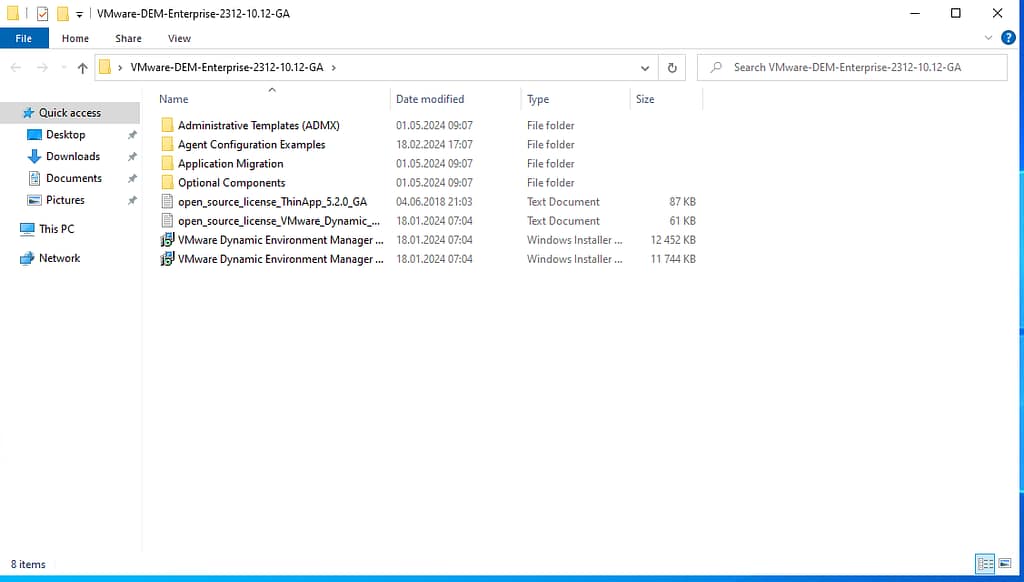The height and width of the screenshot is (582, 1024).
Task: Sort files by Size column header
Action: 645,99
